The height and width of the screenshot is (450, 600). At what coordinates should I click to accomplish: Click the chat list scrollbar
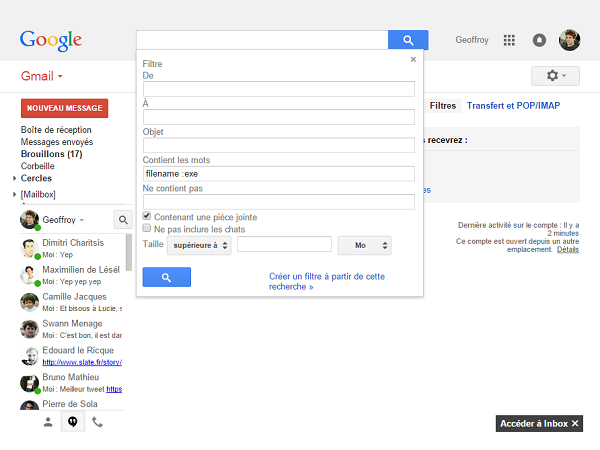tap(129, 253)
